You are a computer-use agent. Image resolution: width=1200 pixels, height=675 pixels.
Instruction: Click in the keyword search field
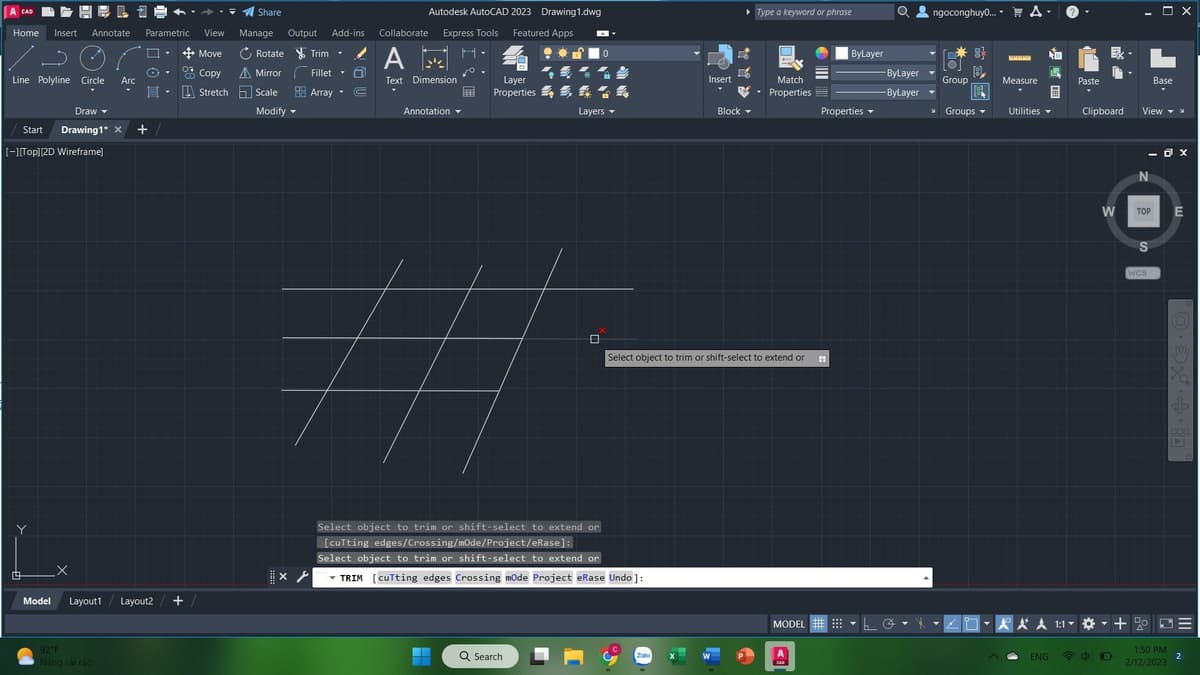[824, 12]
